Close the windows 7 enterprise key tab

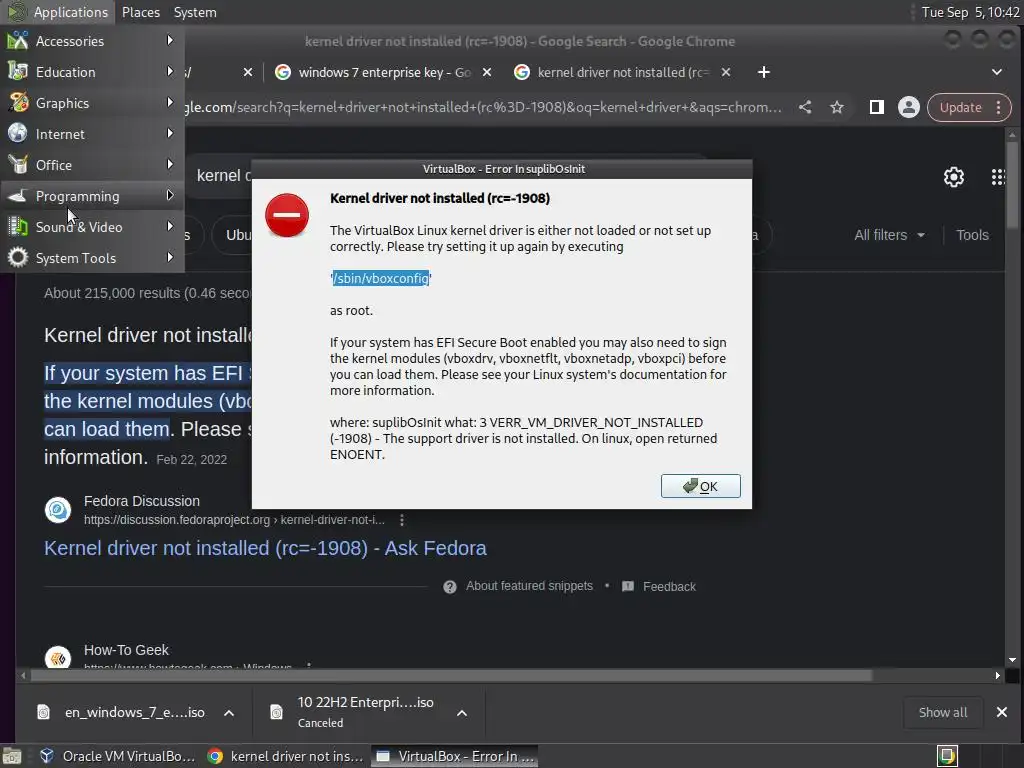click(487, 72)
